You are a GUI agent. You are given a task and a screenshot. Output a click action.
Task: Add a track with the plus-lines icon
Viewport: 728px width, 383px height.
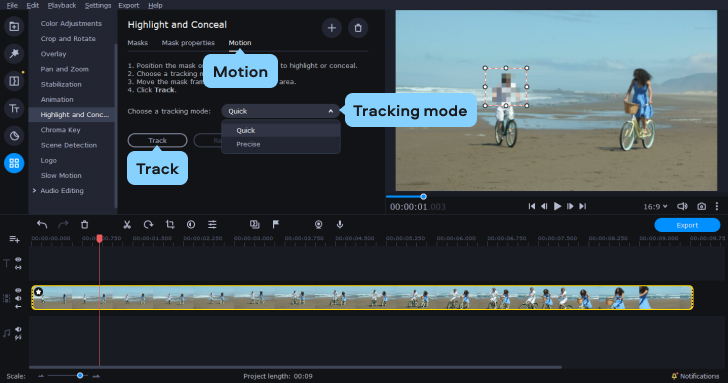click(x=14, y=239)
